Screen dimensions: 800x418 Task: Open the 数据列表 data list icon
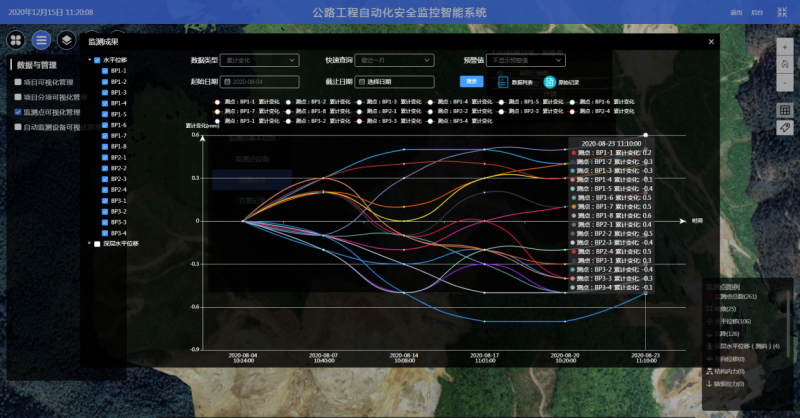pos(503,82)
